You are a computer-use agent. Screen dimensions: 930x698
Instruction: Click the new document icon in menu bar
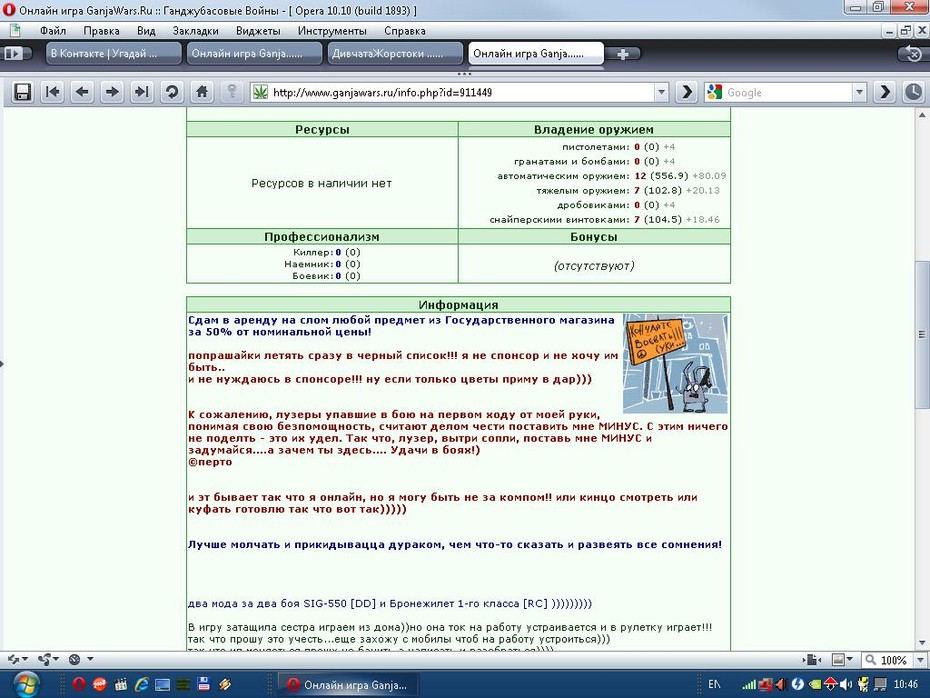click(x=15, y=30)
